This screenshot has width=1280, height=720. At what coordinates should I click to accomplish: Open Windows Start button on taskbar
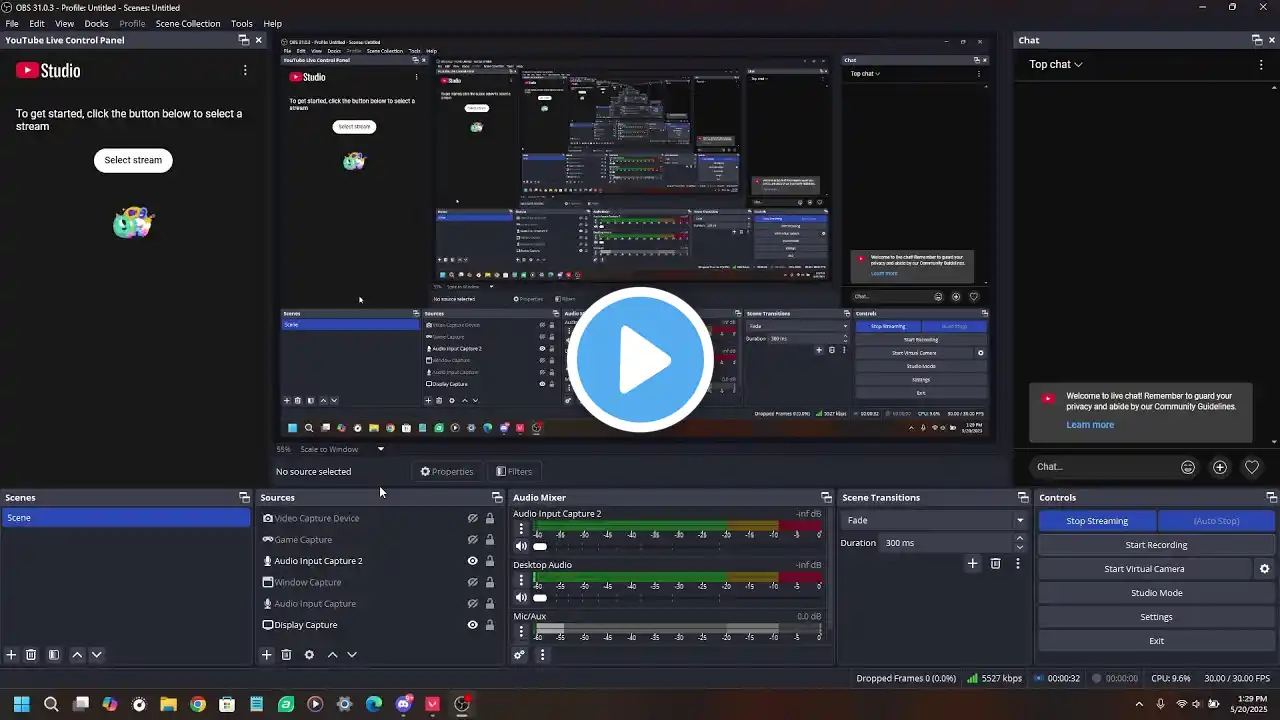[21, 704]
